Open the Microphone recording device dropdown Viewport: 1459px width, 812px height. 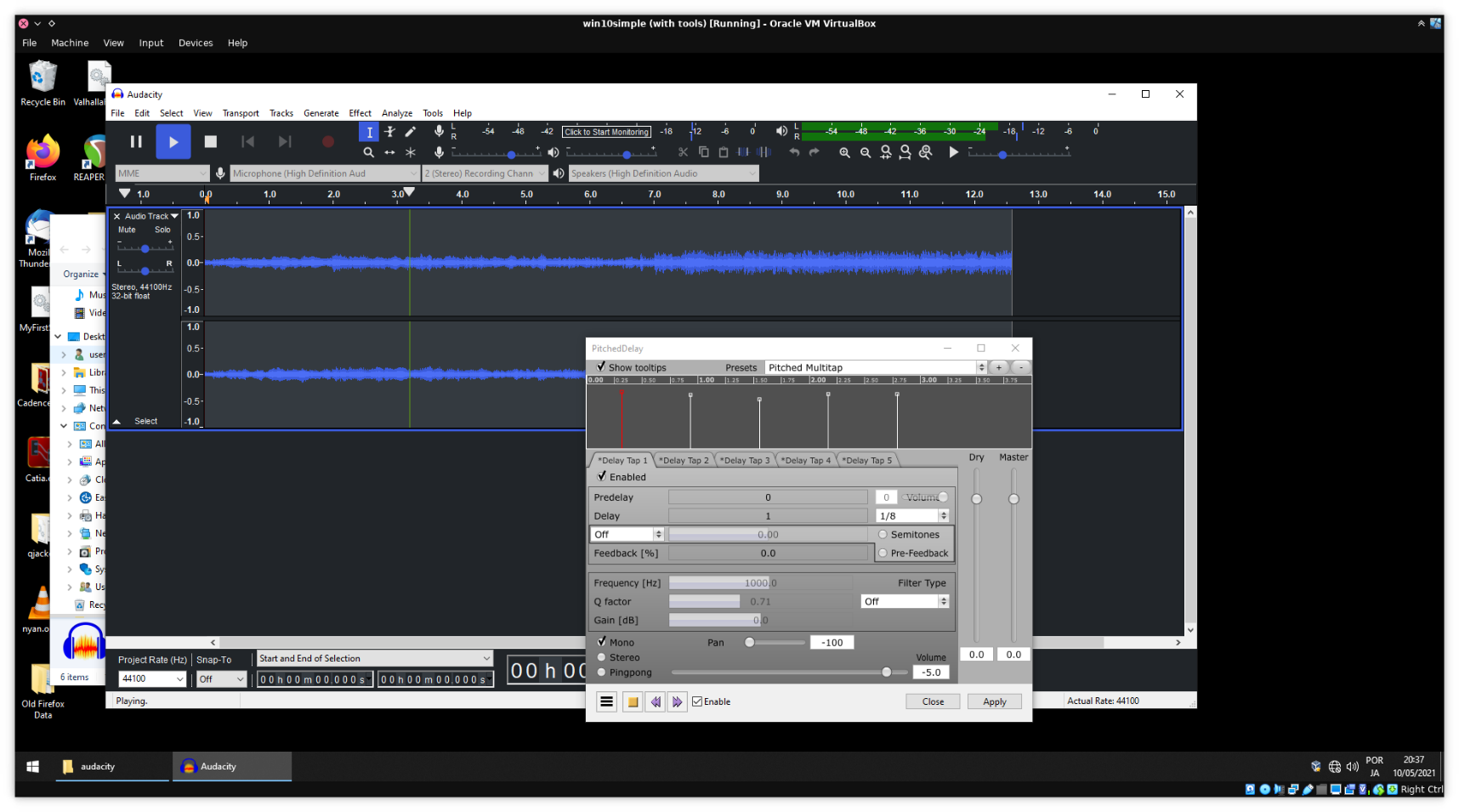pyautogui.click(x=325, y=173)
